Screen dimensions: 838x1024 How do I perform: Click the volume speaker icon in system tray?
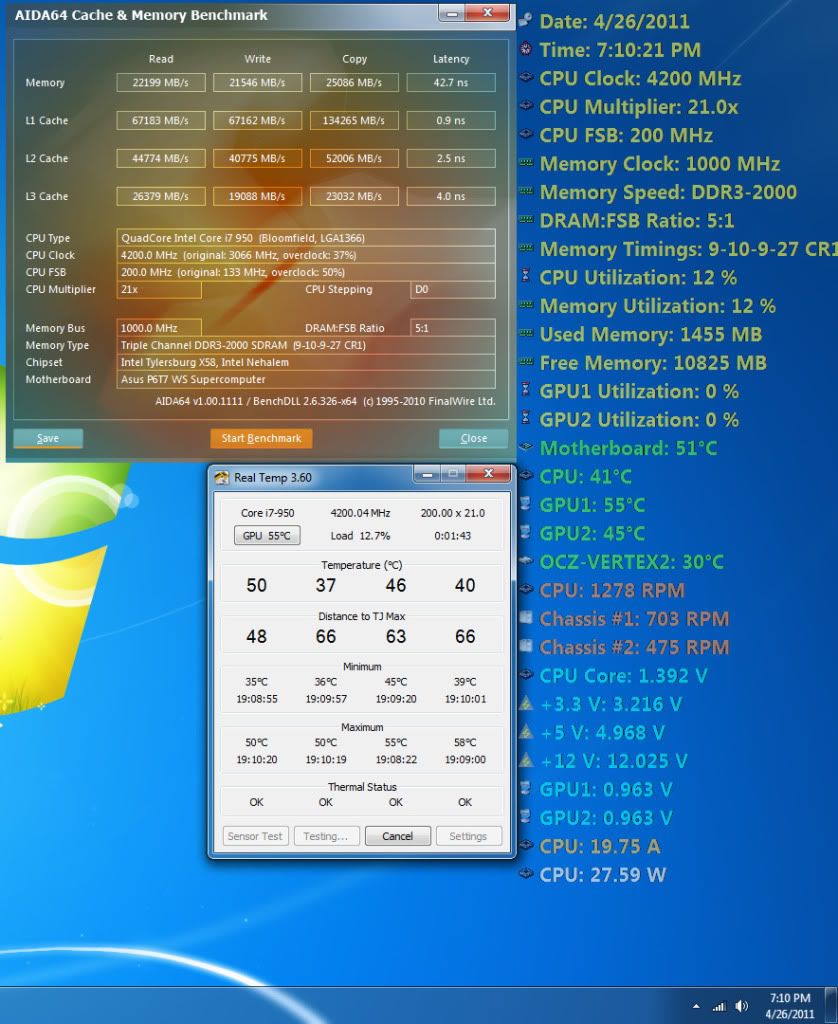click(741, 1006)
